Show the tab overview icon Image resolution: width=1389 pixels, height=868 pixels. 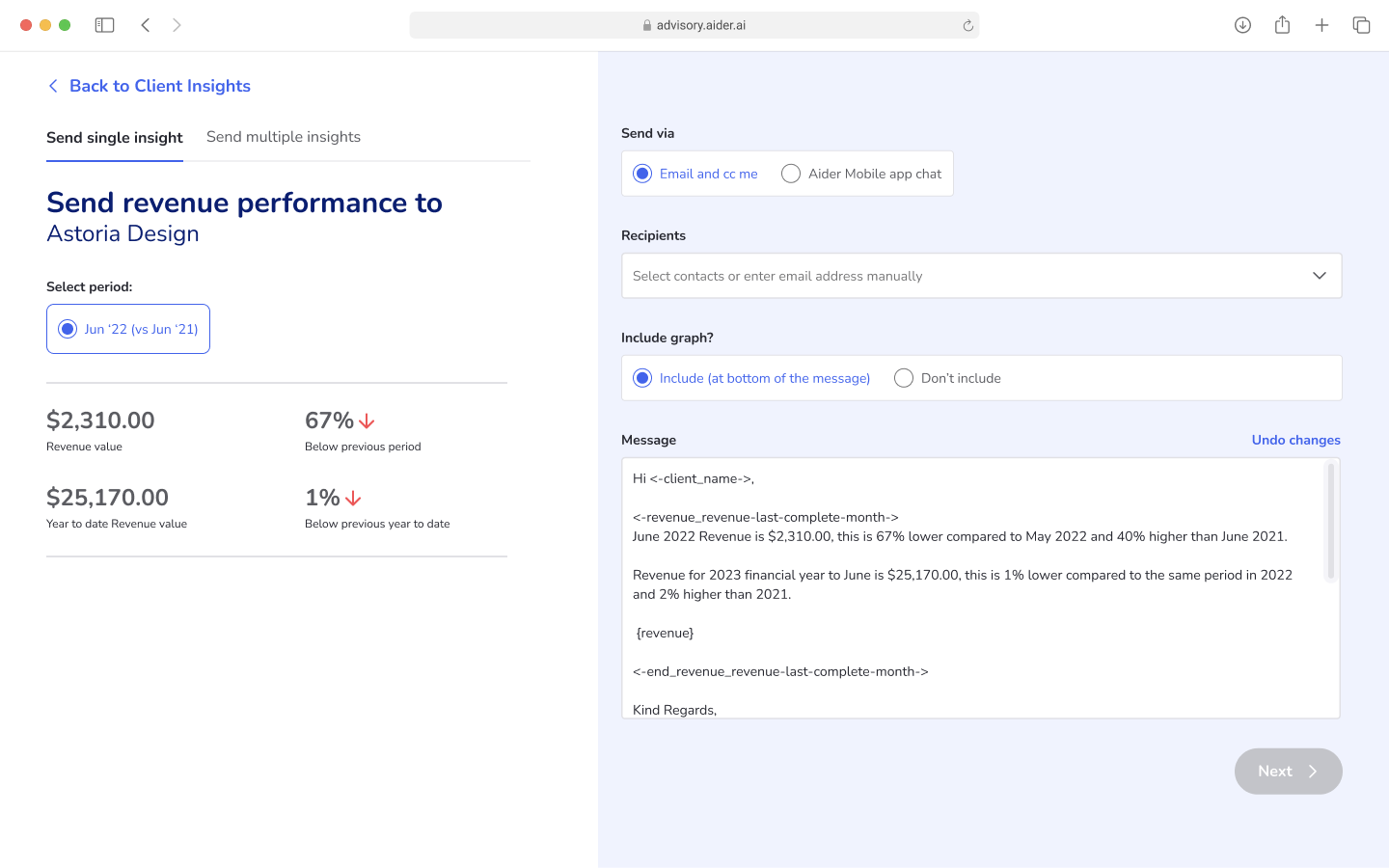click(x=1361, y=25)
